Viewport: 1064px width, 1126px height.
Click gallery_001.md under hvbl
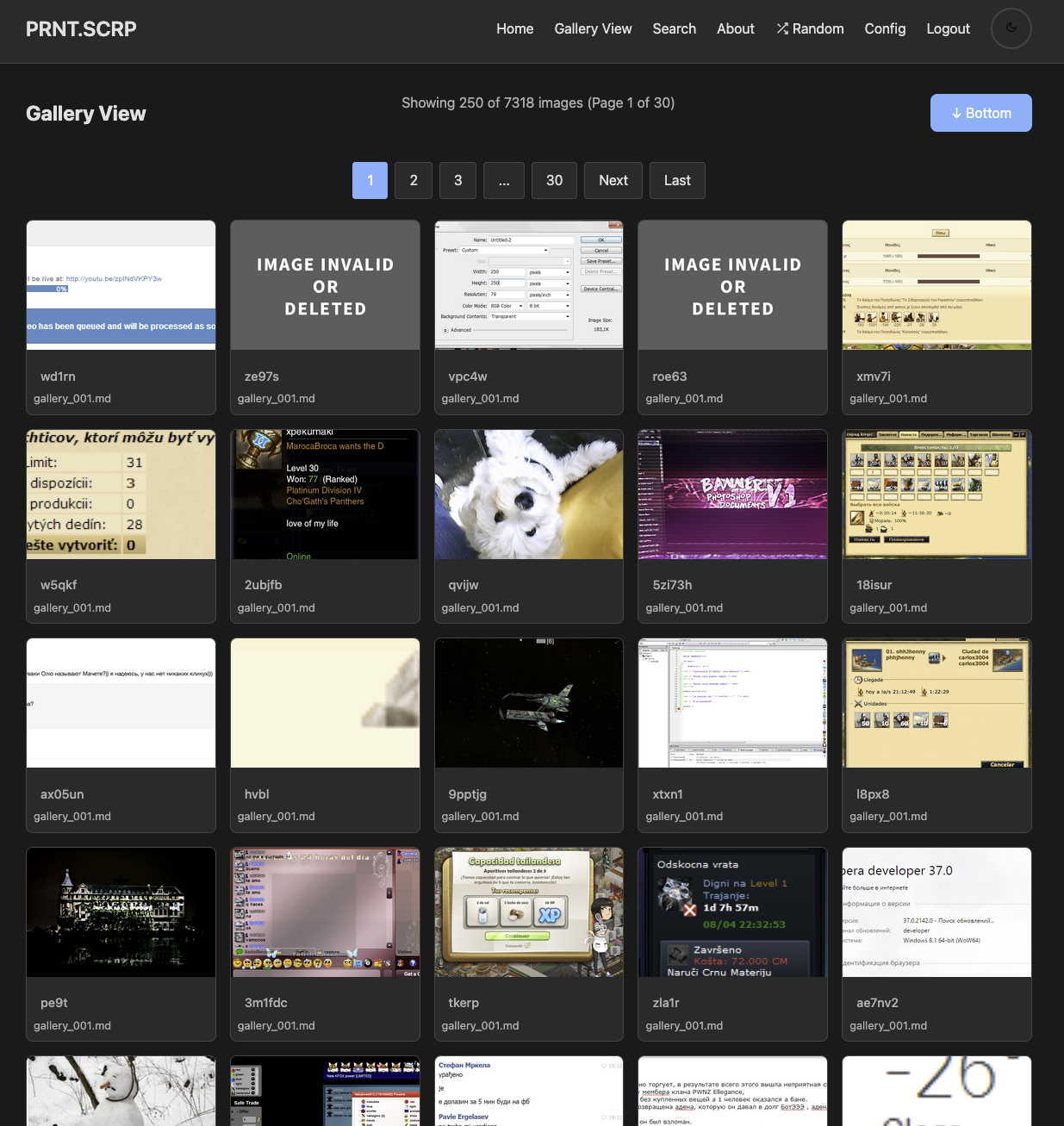(277, 816)
